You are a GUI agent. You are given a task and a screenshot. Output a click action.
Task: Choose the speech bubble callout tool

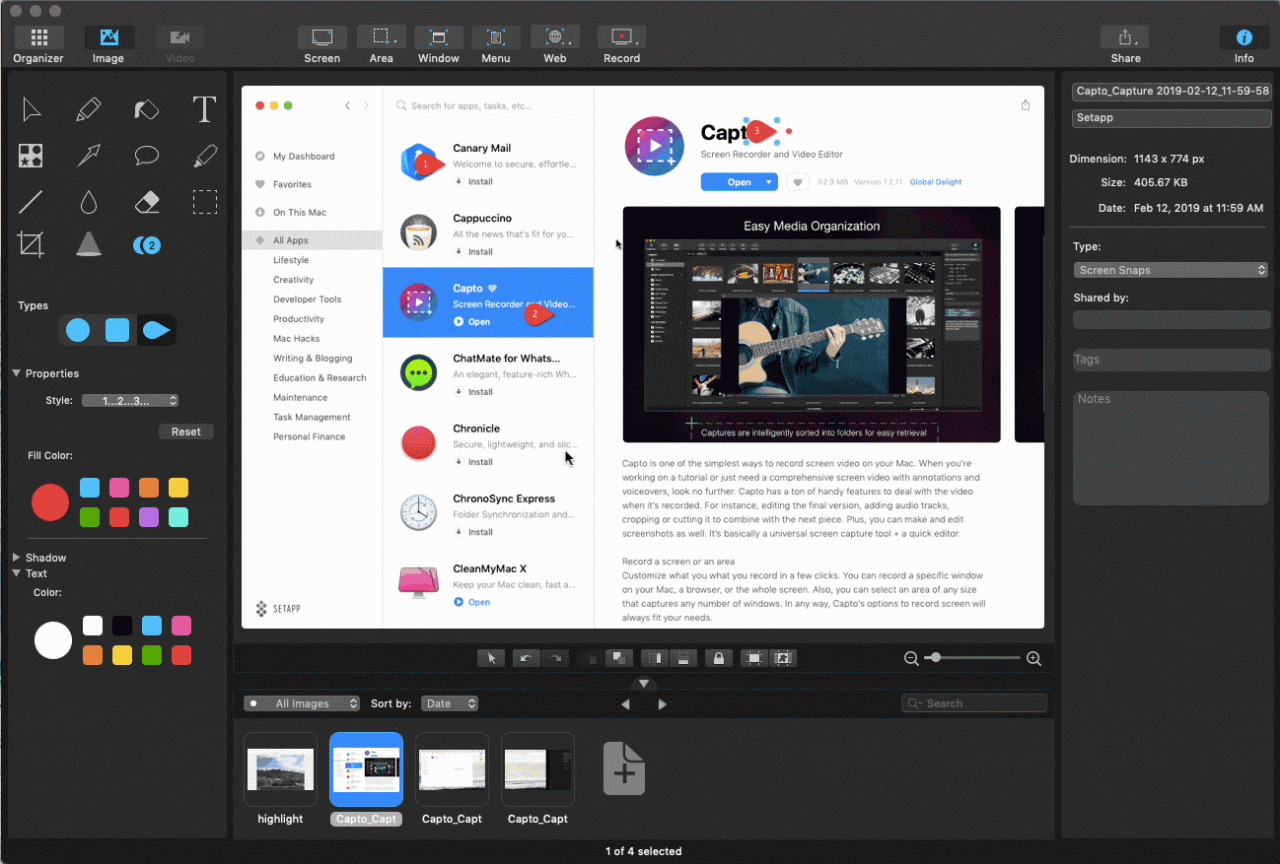click(x=146, y=155)
